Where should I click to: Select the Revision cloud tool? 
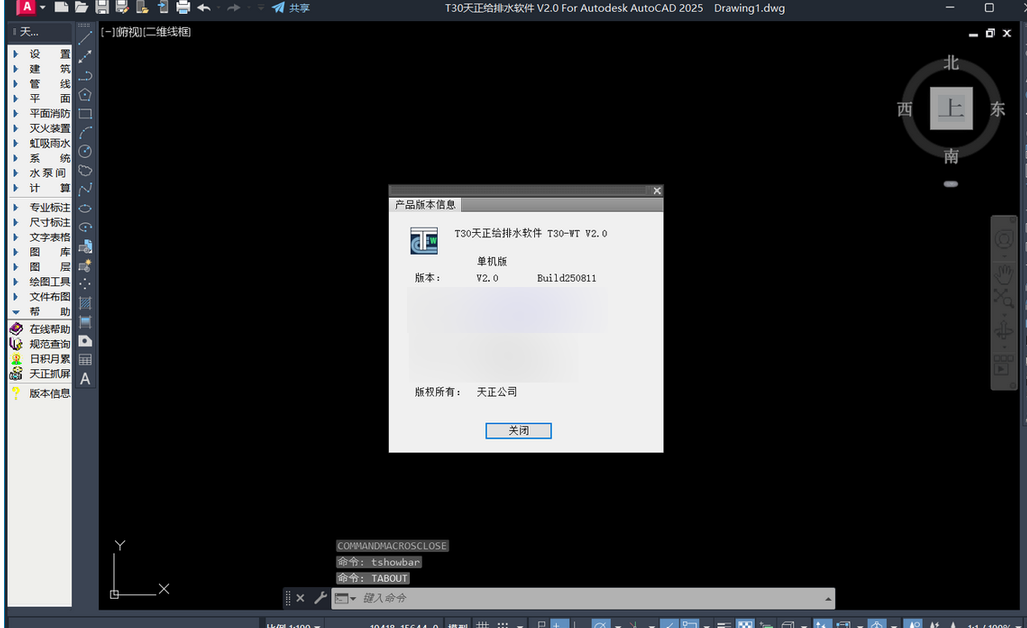click(x=85, y=170)
